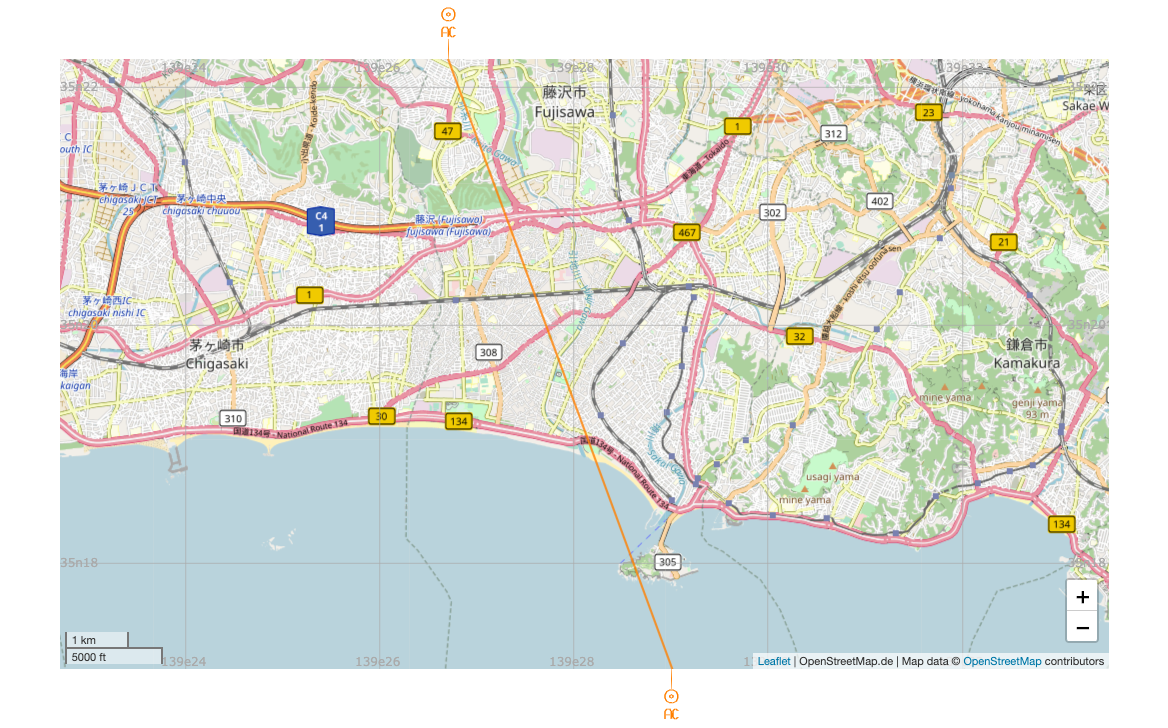The width and height of the screenshot is (1168, 728).
Task: Click the route 312 shield
Action: point(833,133)
